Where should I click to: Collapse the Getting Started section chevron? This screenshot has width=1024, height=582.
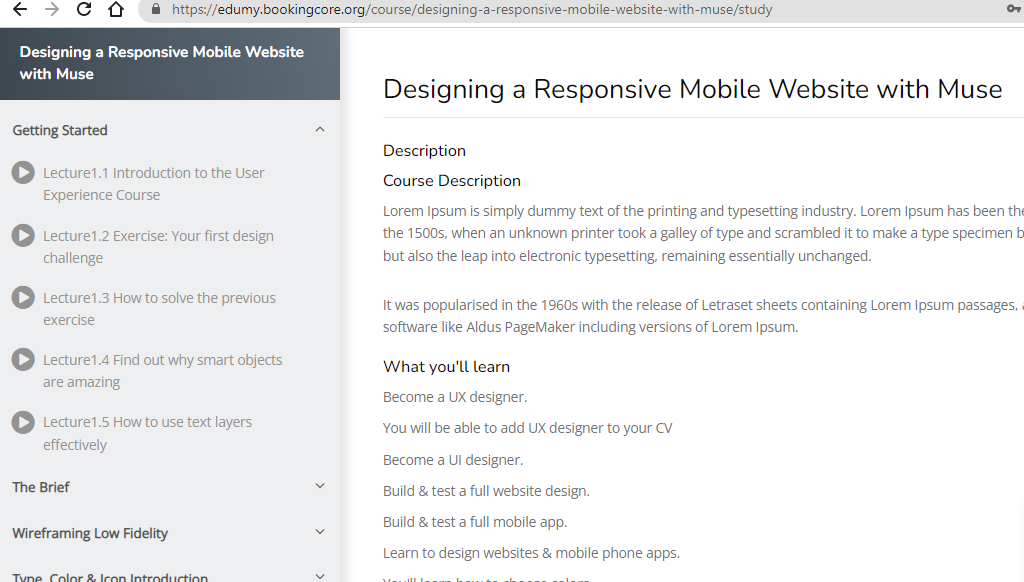[320, 130]
